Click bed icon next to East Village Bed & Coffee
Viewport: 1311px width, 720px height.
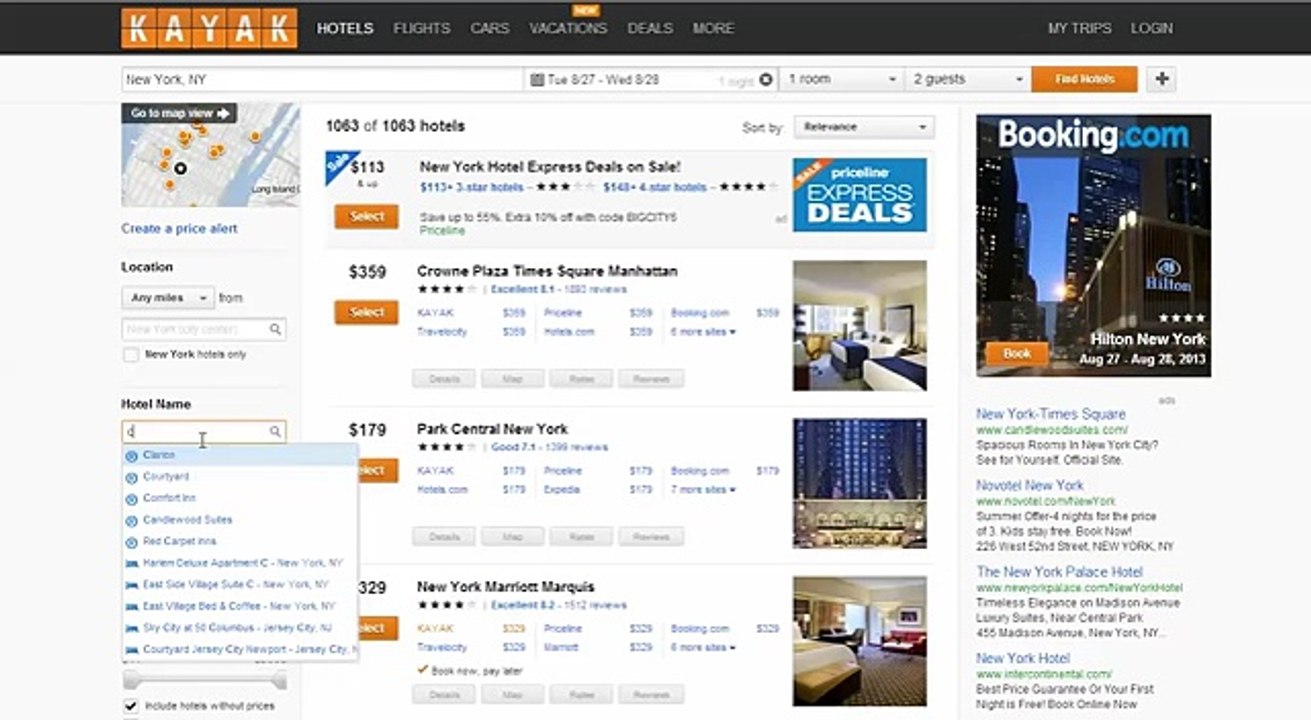[131, 606]
